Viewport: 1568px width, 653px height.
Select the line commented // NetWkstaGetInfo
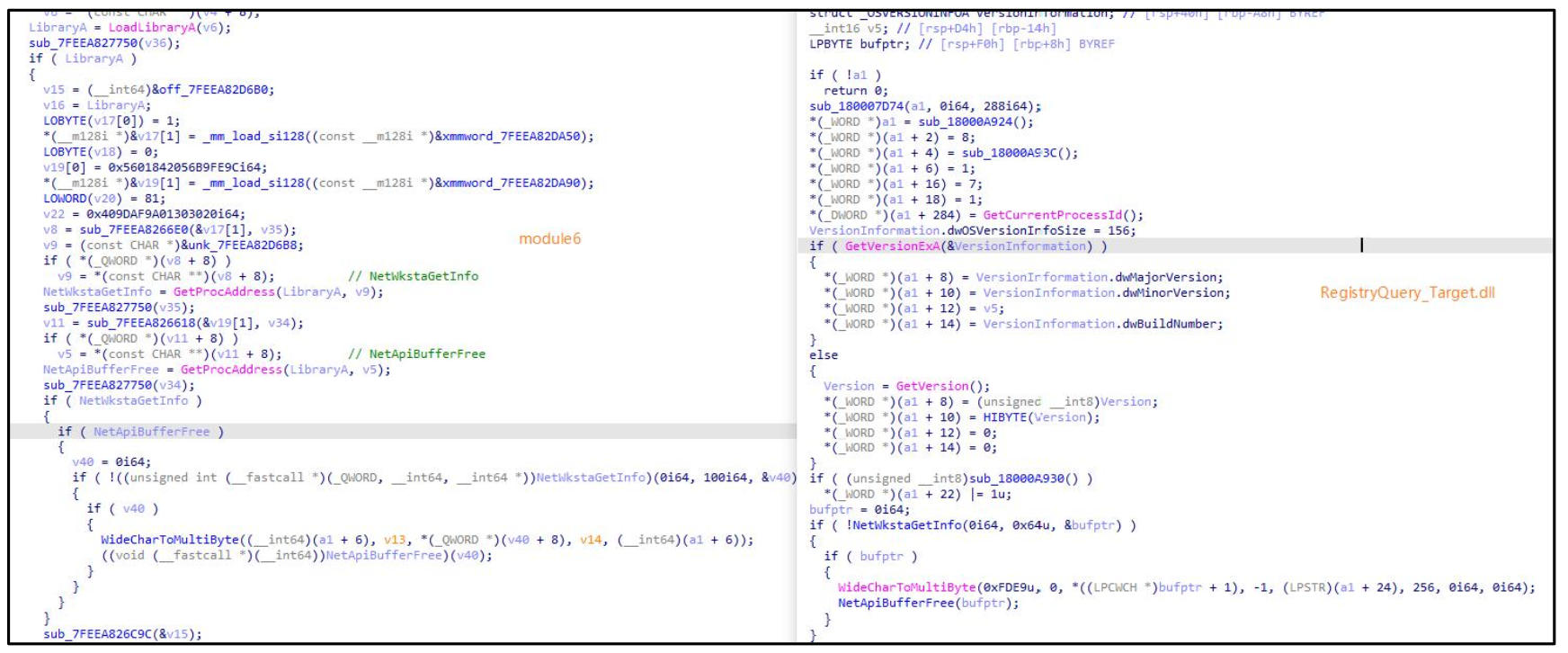[x=268, y=276]
